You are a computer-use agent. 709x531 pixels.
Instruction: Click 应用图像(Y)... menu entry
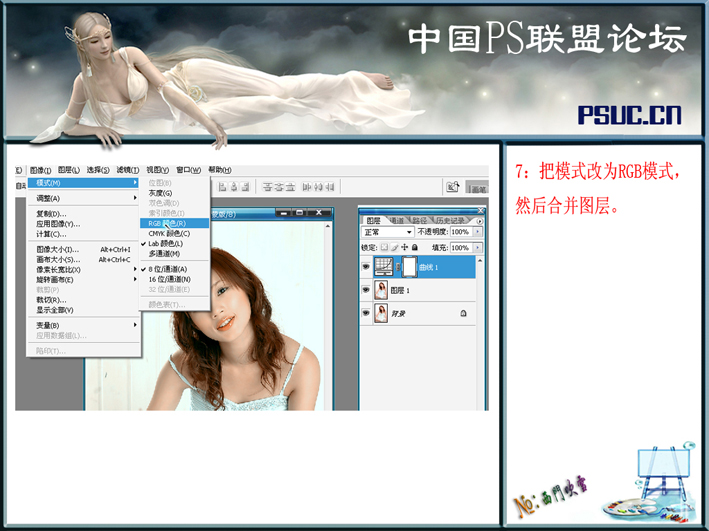(84, 224)
